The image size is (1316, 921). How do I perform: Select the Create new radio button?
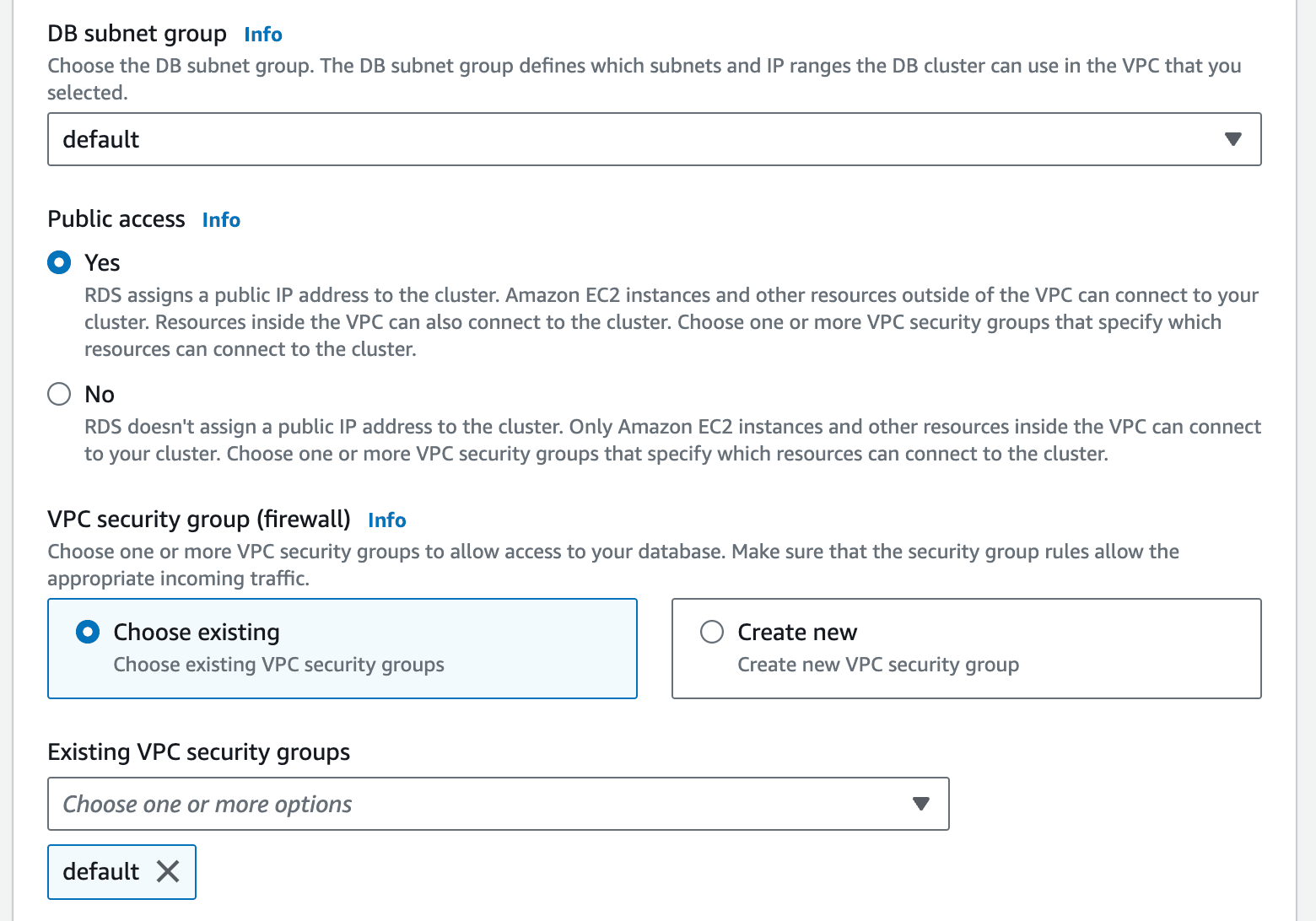pyautogui.click(x=712, y=632)
